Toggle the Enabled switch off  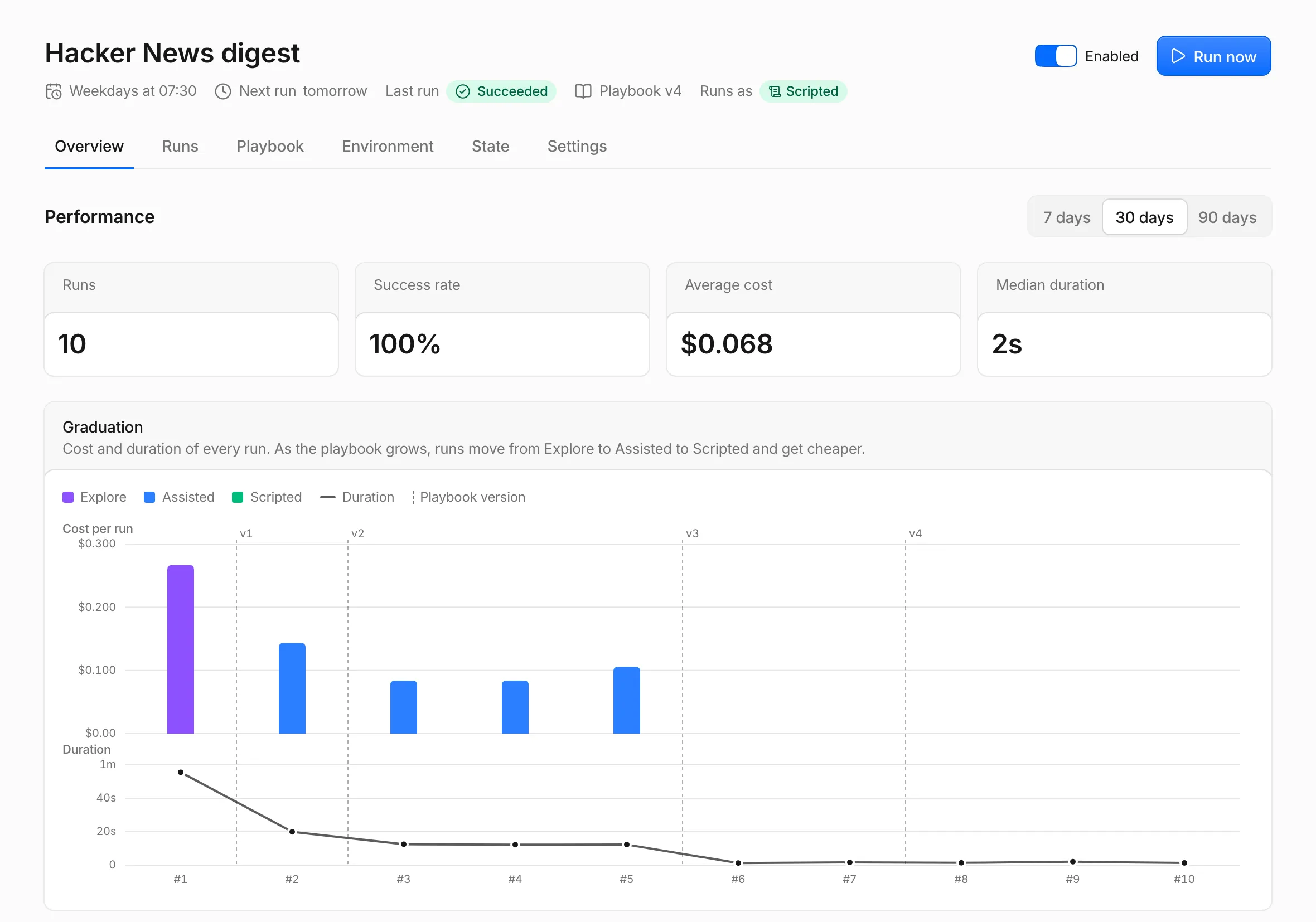point(1056,56)
